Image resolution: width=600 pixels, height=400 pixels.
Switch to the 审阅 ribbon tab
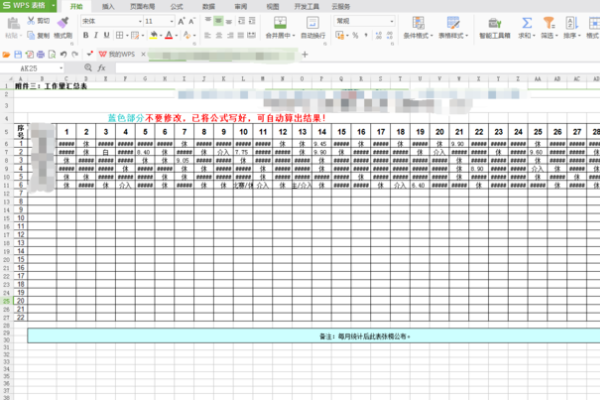241,7
